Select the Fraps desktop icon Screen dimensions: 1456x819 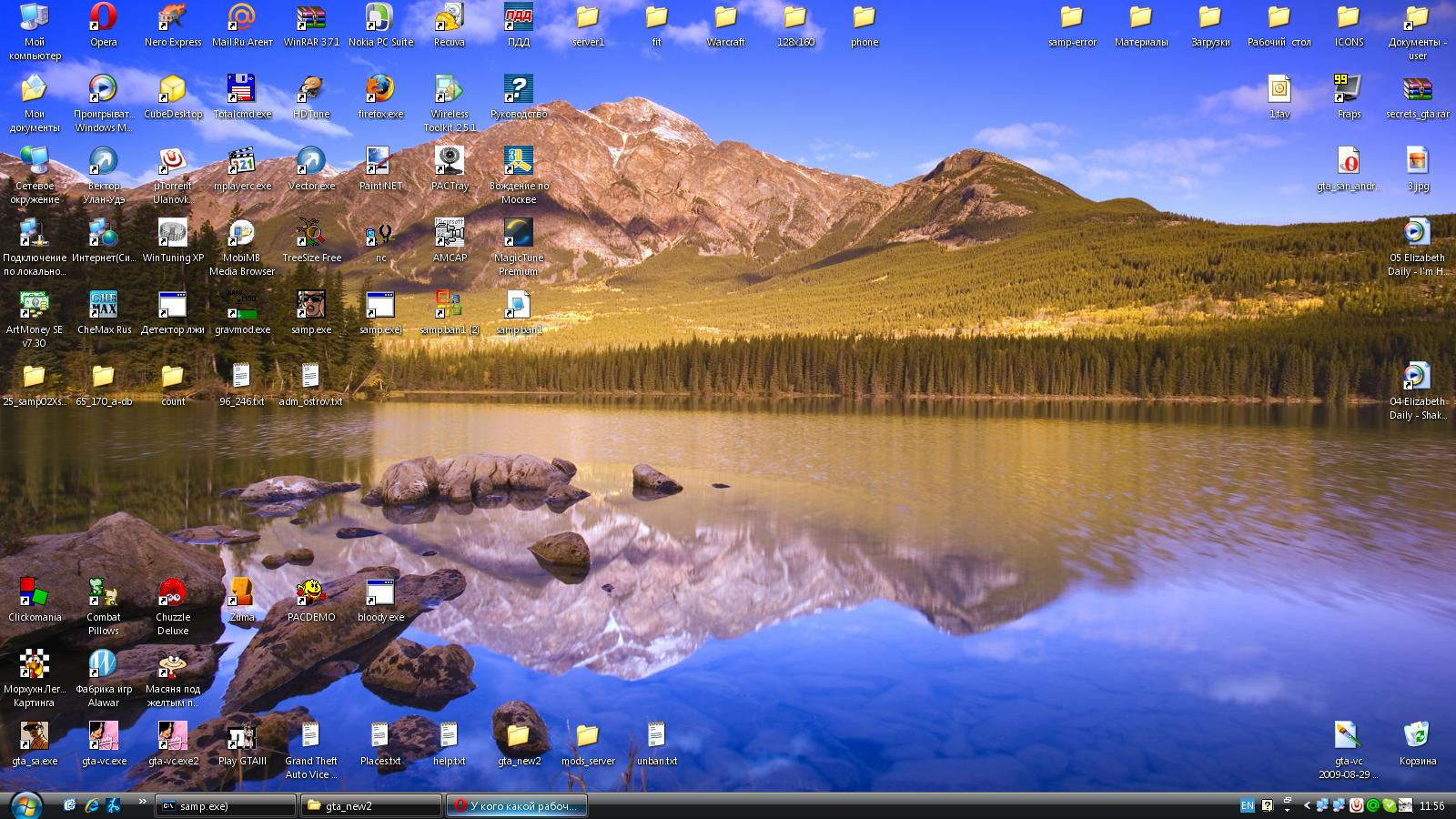(x=1348, y=90)
